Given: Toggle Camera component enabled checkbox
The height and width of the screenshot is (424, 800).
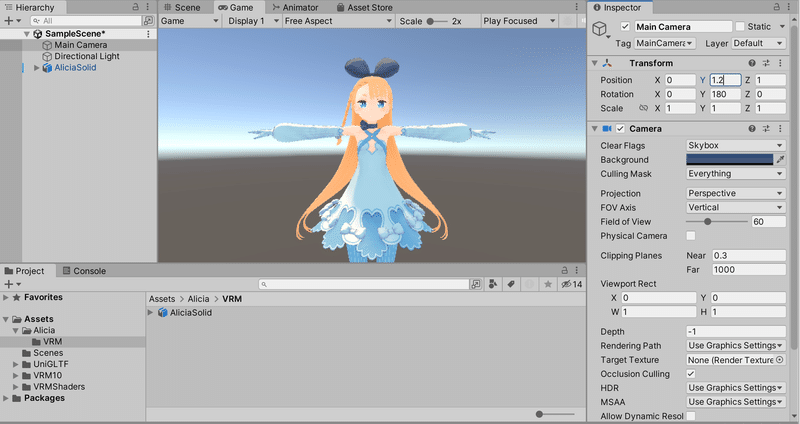Looking at the screenshot, I should pos(620,129).
